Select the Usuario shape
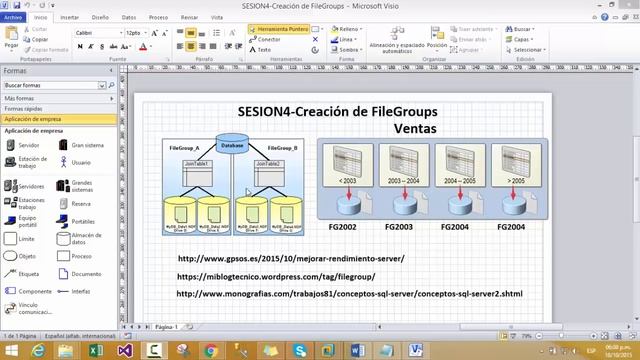 (75, 162)
